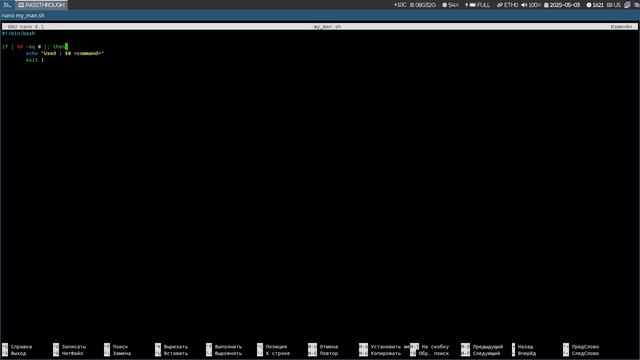Screen dimensions: 640x360
Task: Click the 'Изменён' modified status text
Action: (621, 27)
